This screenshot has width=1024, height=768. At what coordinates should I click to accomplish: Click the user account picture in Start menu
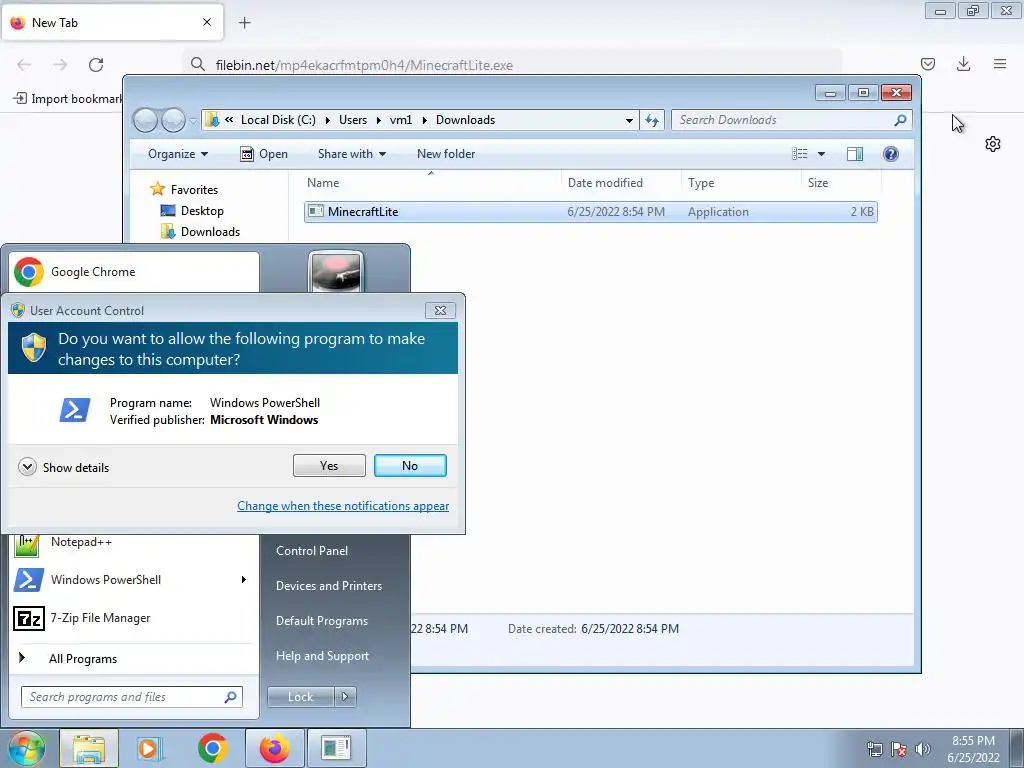tap(336, 271)
